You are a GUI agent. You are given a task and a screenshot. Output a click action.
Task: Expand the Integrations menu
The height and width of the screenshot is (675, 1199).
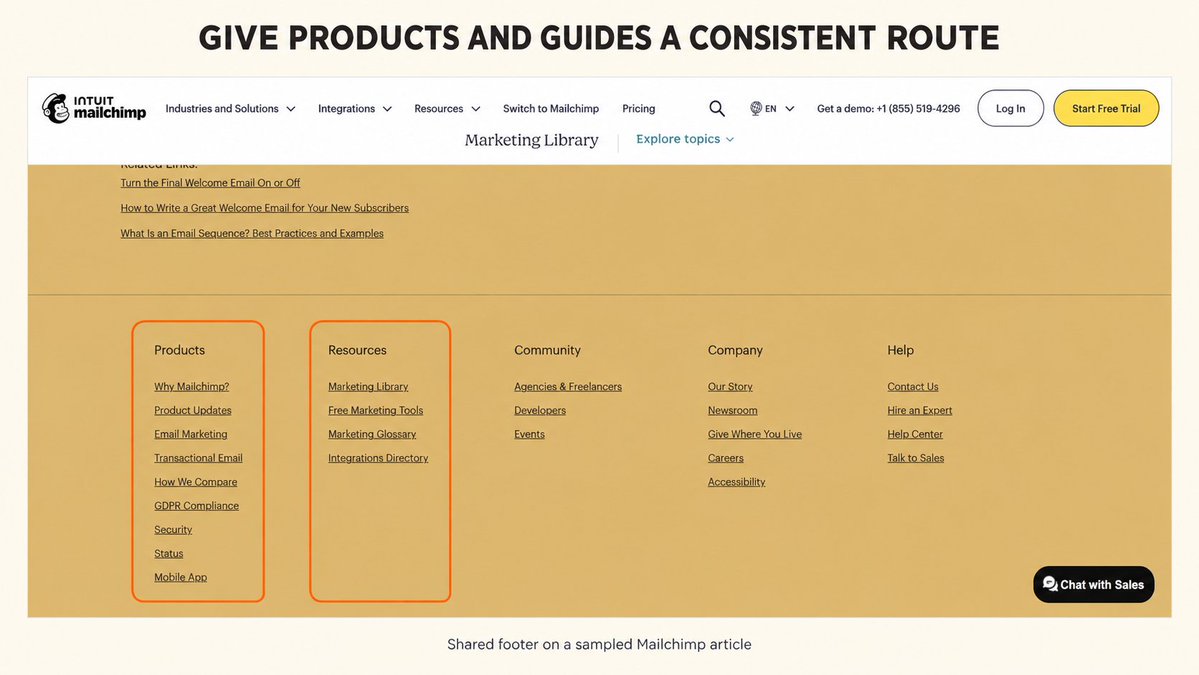tap(355, 109)
